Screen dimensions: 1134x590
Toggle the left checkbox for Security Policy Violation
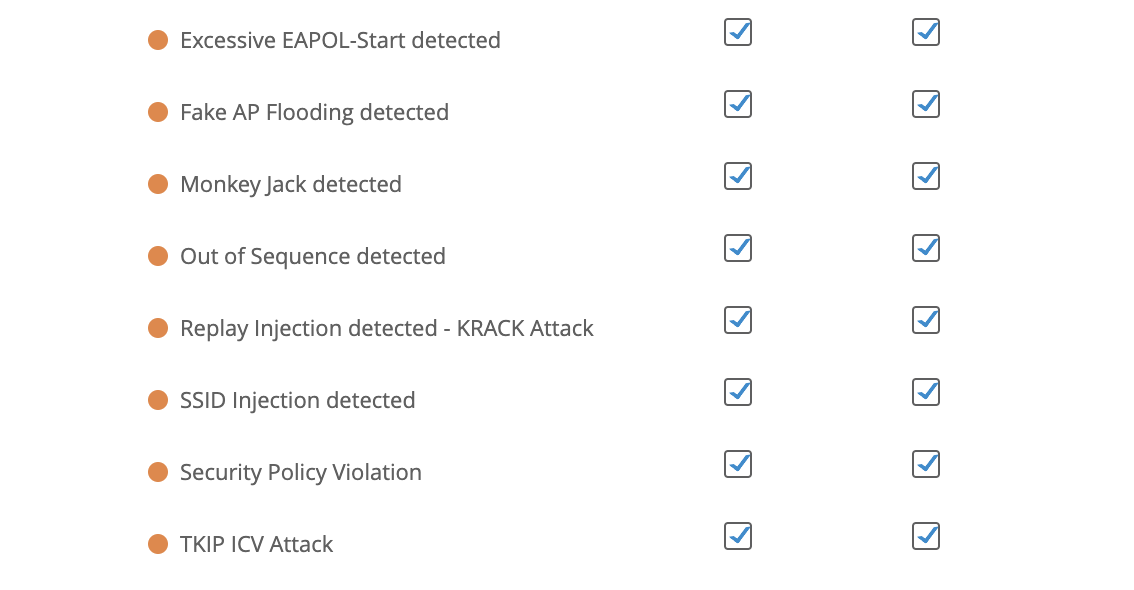click(x=738, y=465)
